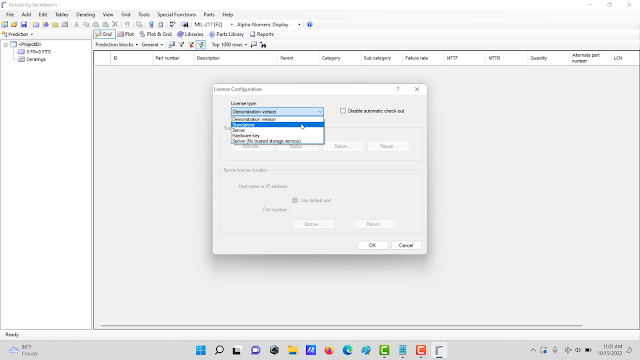Open the Parts Library view

[227, 34]
